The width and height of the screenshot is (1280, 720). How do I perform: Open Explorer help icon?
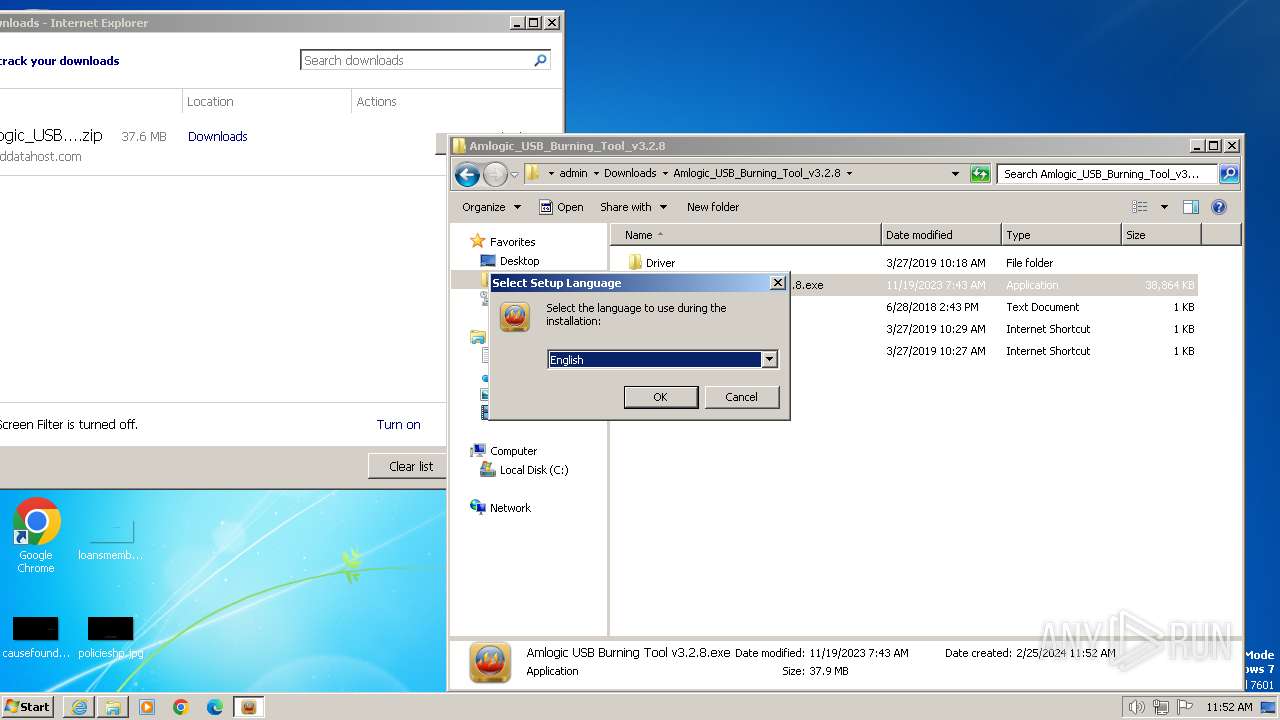tap(1219, 207)
